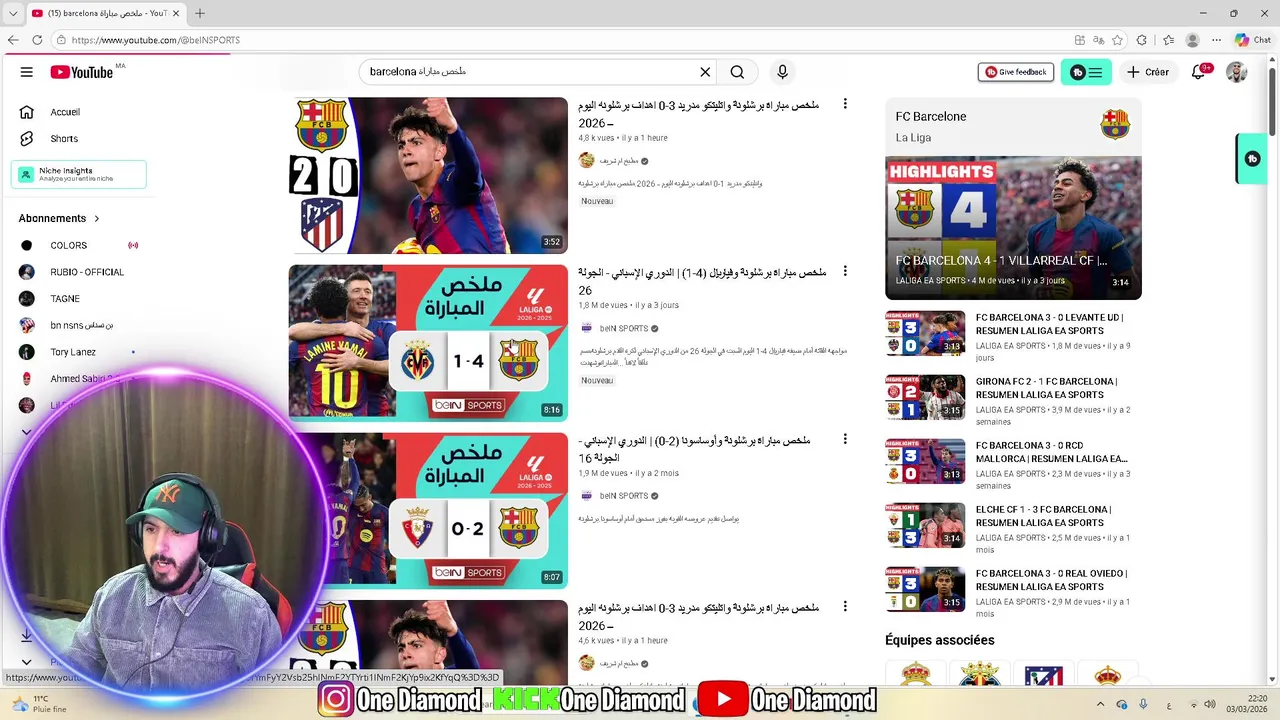The height and width of the screenshot is (720, 1280).
Task: Open the Edge profile icon
Action: coord(1192,40)
